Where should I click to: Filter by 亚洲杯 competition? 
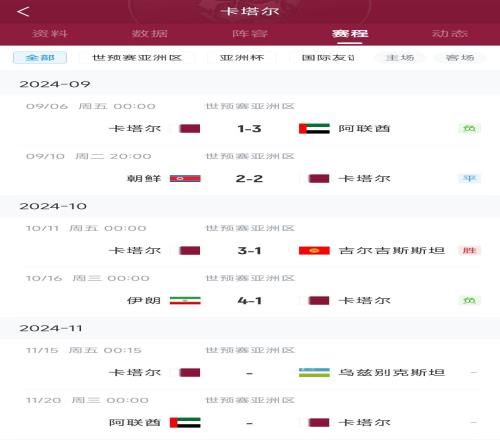[242, 58]
